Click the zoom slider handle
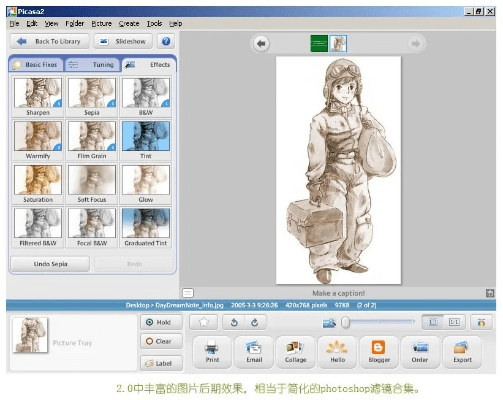The image size is (503, 400). click(346, 322)
